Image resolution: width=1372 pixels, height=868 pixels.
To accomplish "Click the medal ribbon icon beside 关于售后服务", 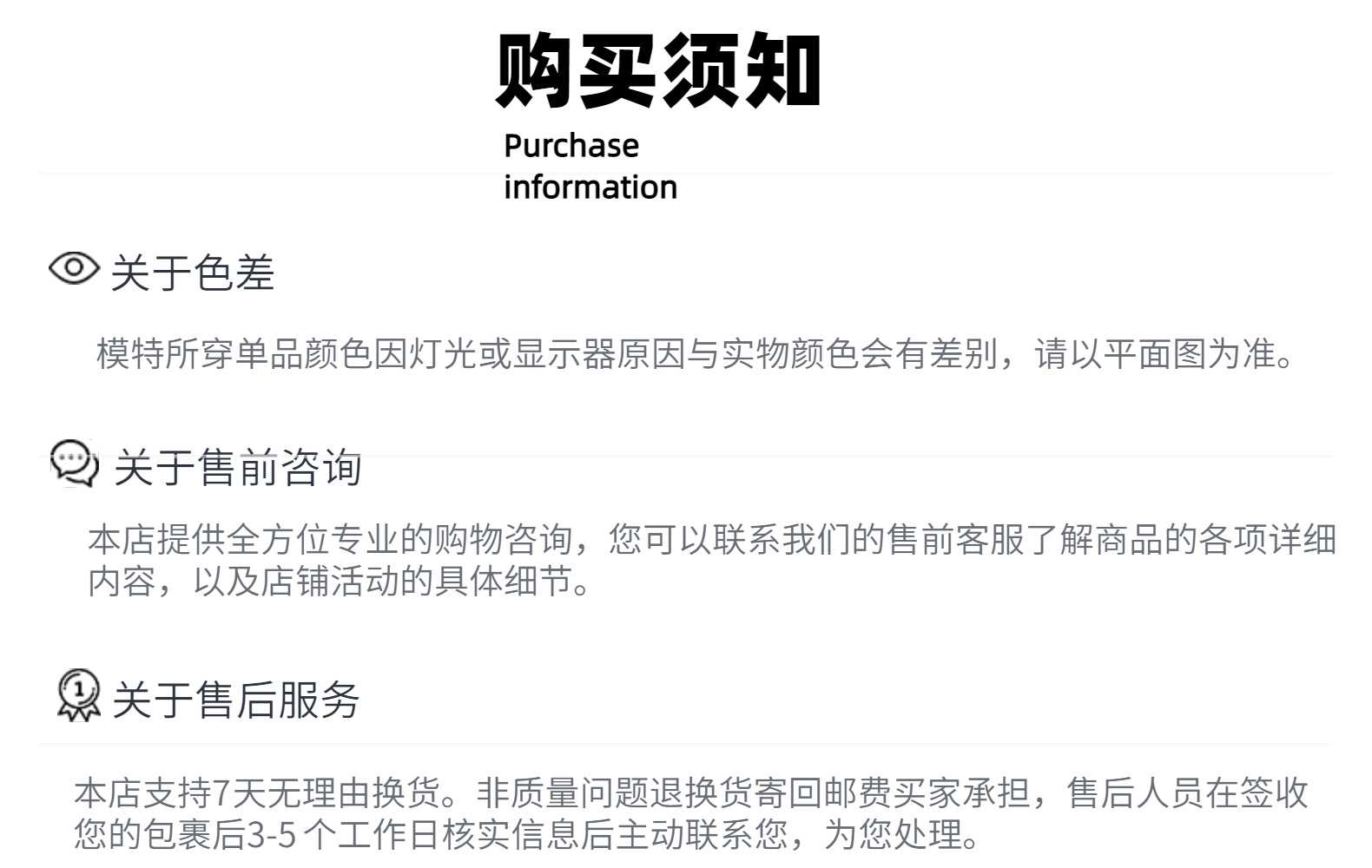I will click(78, 695).
